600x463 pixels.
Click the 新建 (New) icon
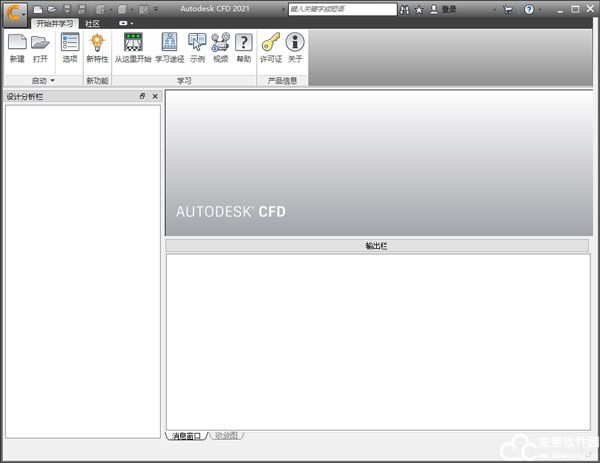click(17, 43)
